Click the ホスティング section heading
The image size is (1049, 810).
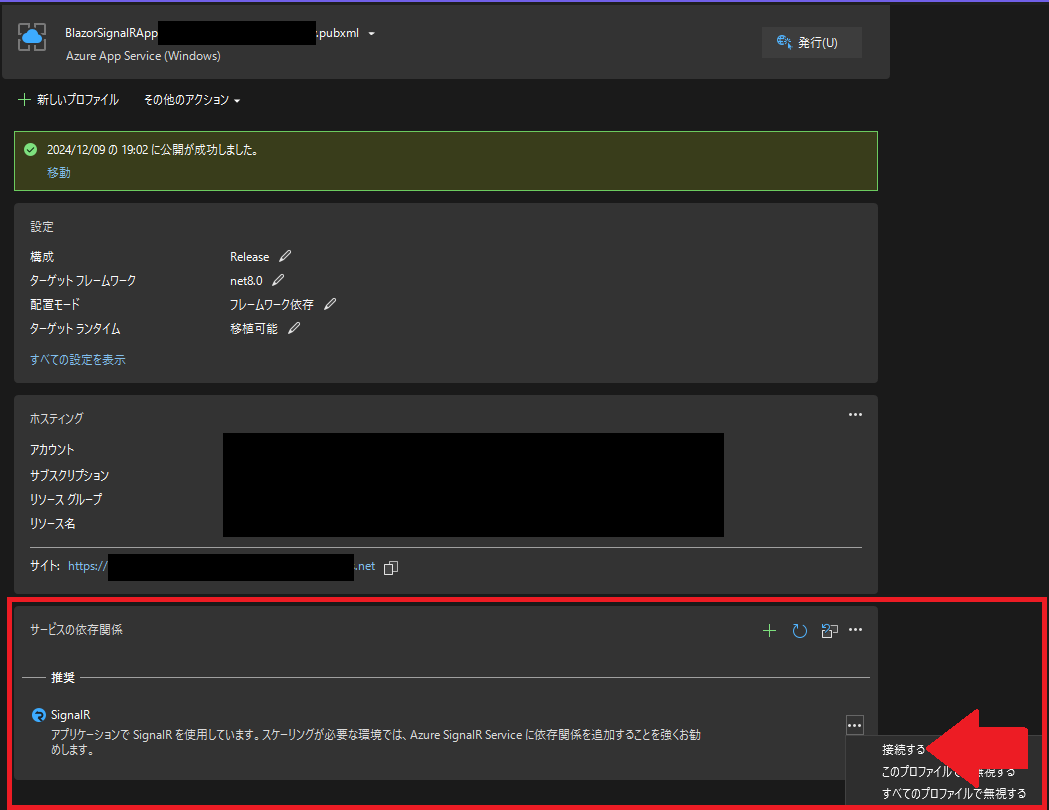(56, 419)
